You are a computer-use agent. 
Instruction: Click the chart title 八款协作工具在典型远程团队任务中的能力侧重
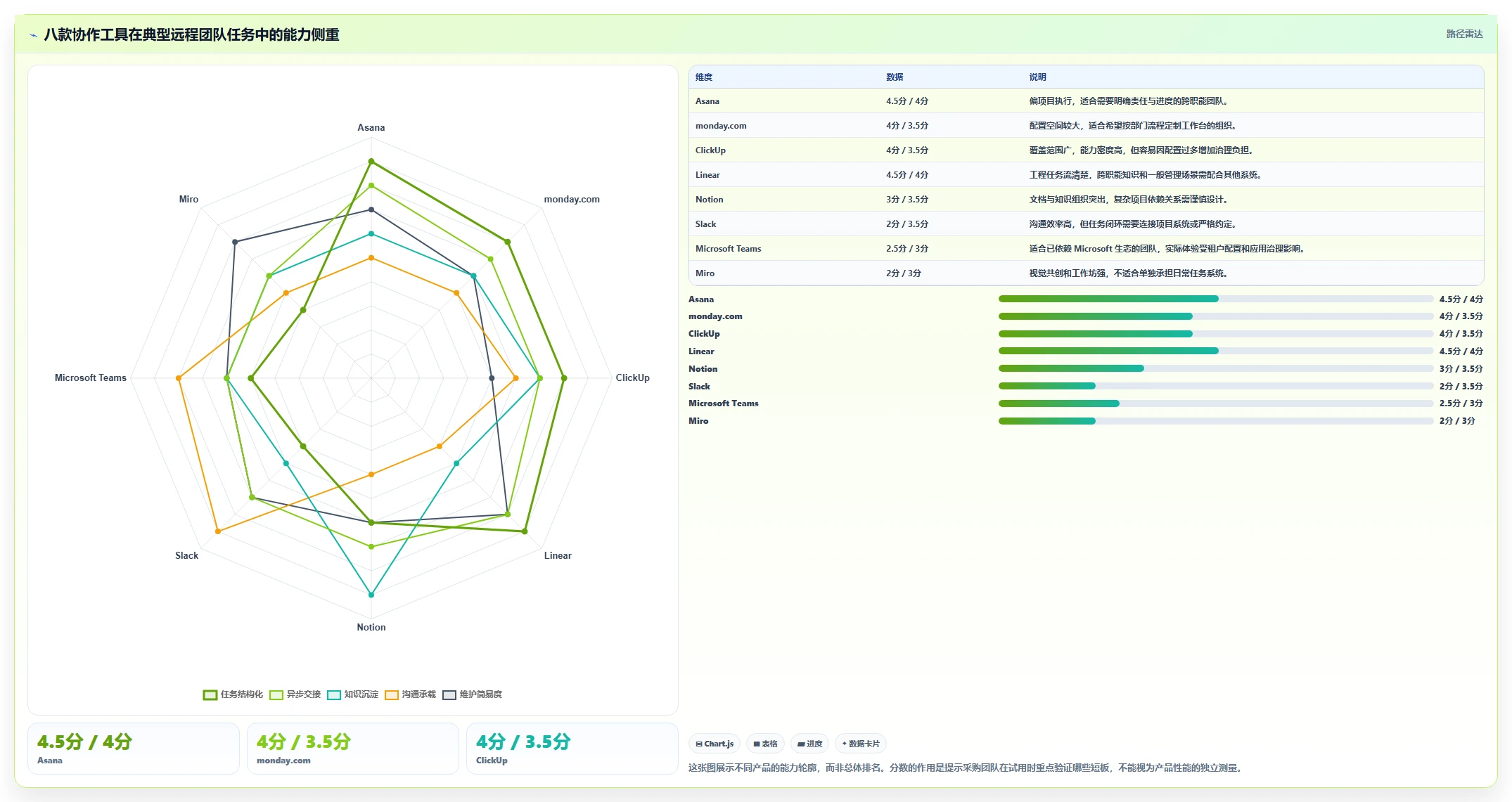(x=191, y=35)
